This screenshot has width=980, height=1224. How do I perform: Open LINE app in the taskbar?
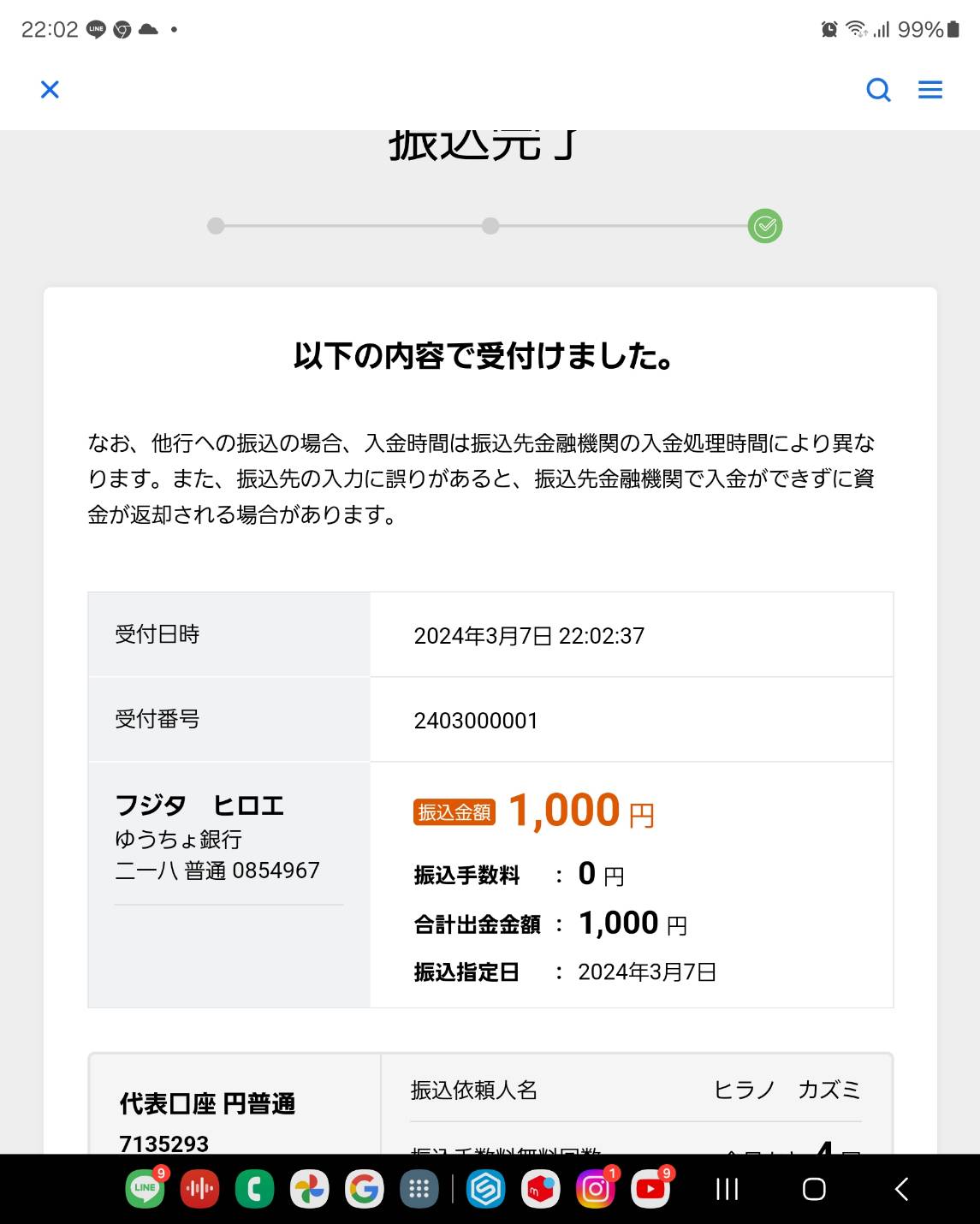point(145,1189)
